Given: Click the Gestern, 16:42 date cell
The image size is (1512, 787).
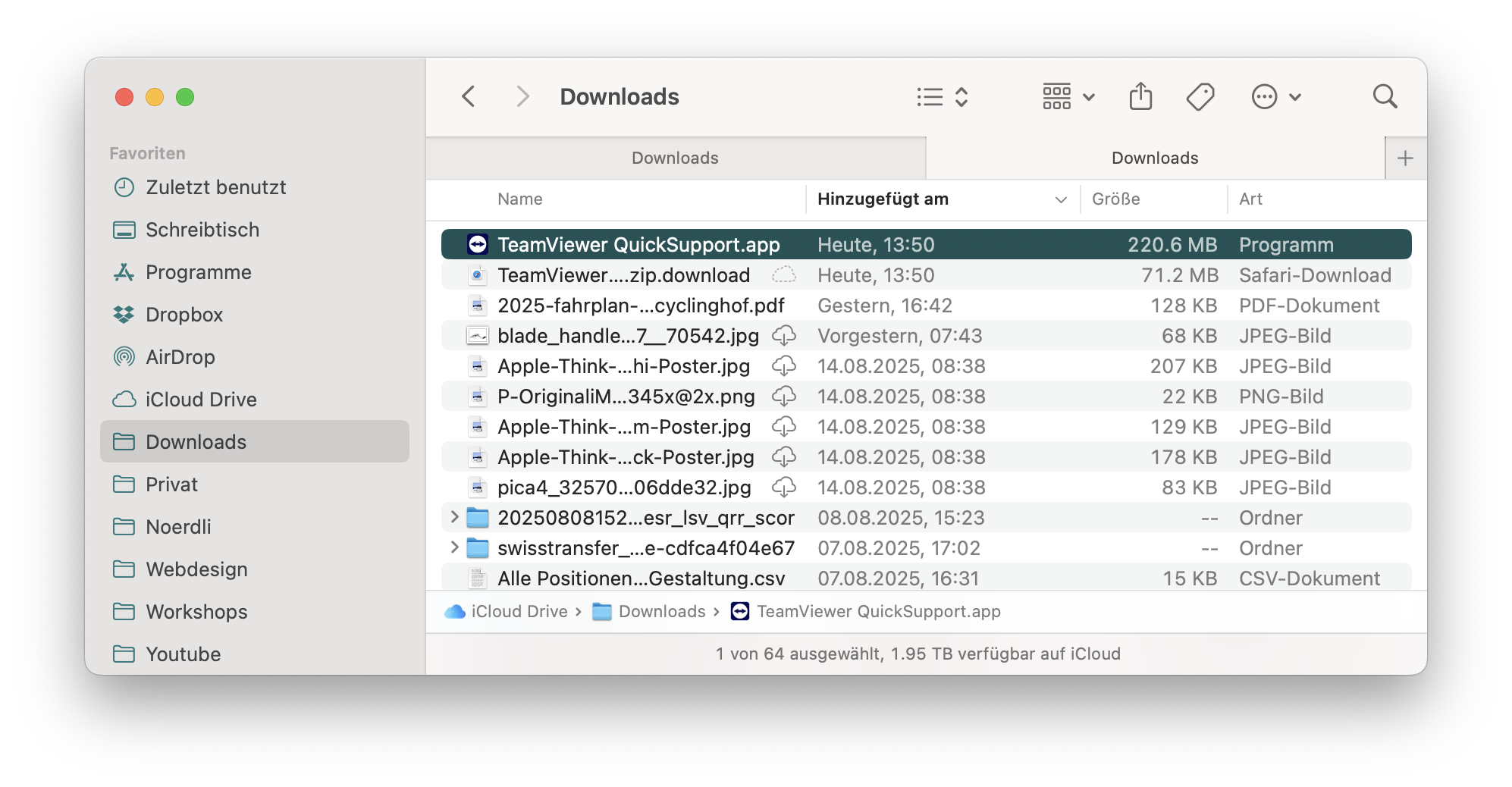Looking at the screenshot, I should (885, 305).
